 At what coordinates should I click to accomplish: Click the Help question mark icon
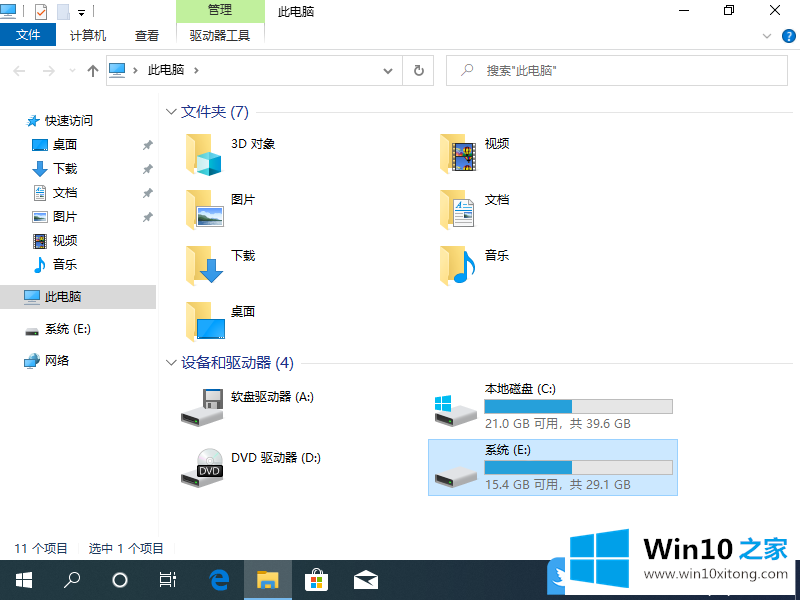(788, 36)
